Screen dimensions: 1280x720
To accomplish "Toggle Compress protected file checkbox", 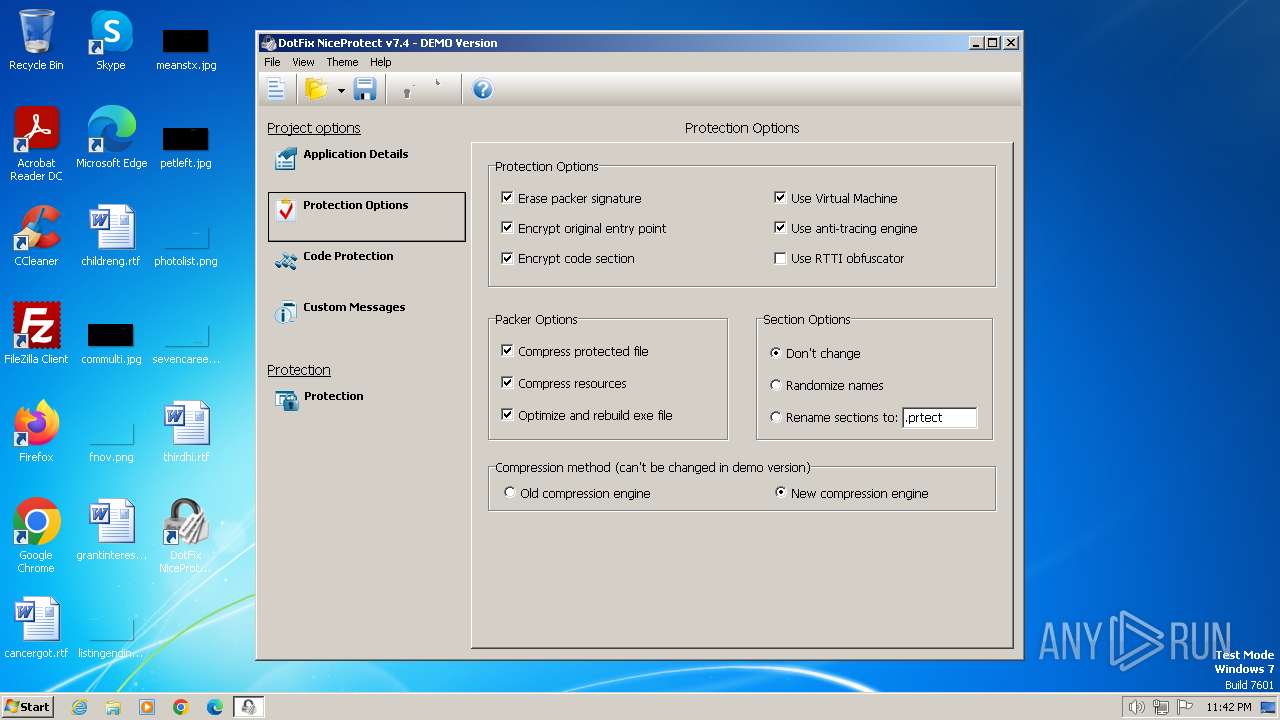I will coord(507,351).
